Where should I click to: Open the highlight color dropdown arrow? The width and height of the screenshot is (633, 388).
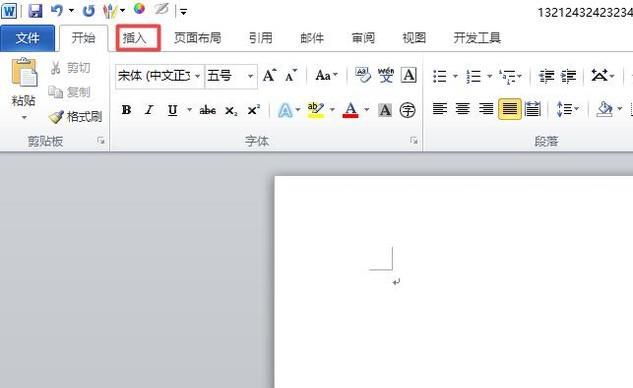(332, 109)
